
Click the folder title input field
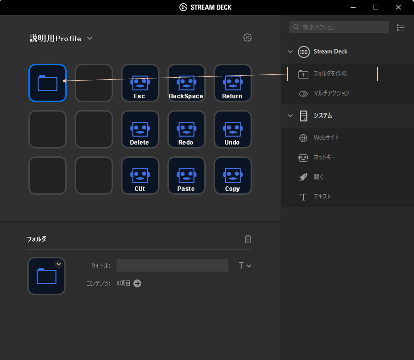coord(172,266)
